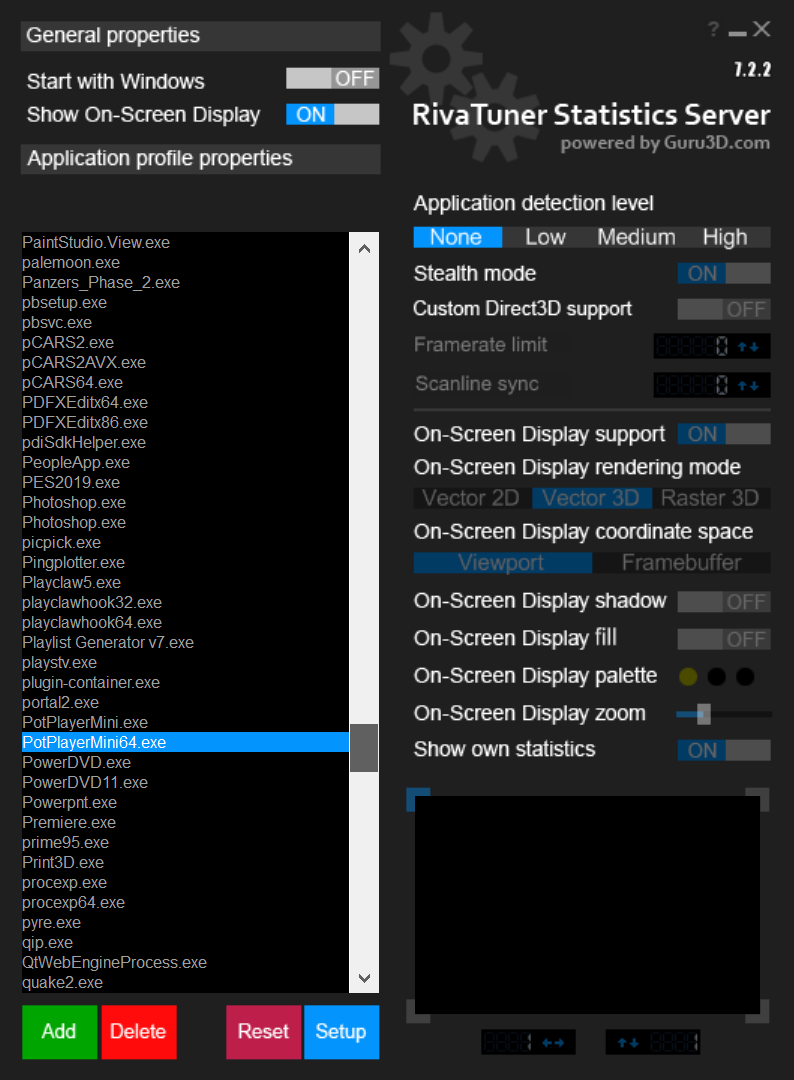Click the red Delete button

(138, 1032)
